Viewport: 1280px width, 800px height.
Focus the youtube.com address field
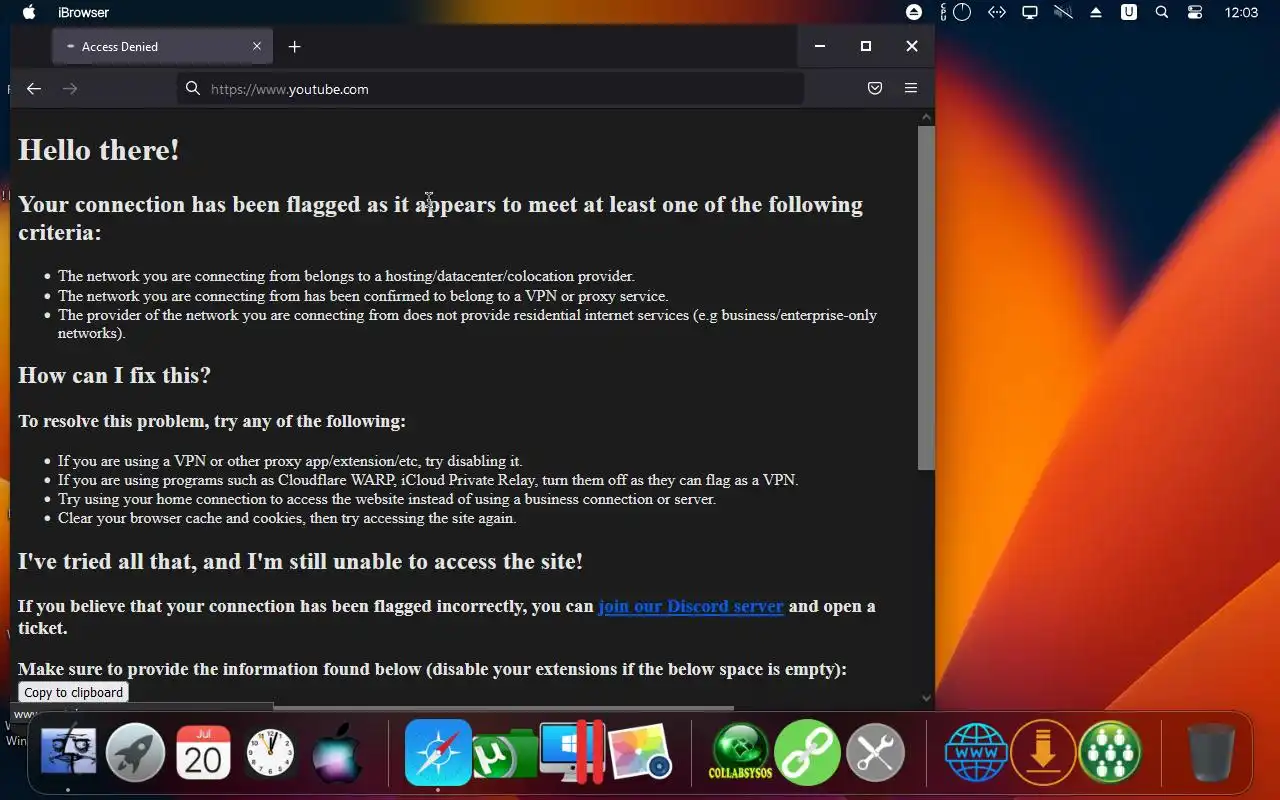490,88
